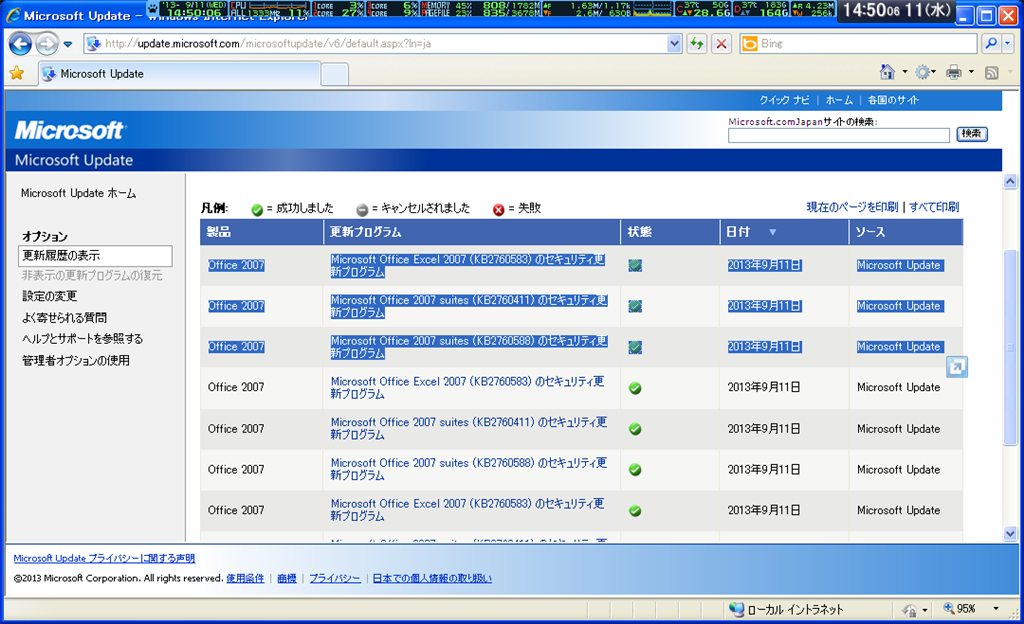
Task: Open the sixth row Office suites KB2760588 link
Action: coord(469,469)
